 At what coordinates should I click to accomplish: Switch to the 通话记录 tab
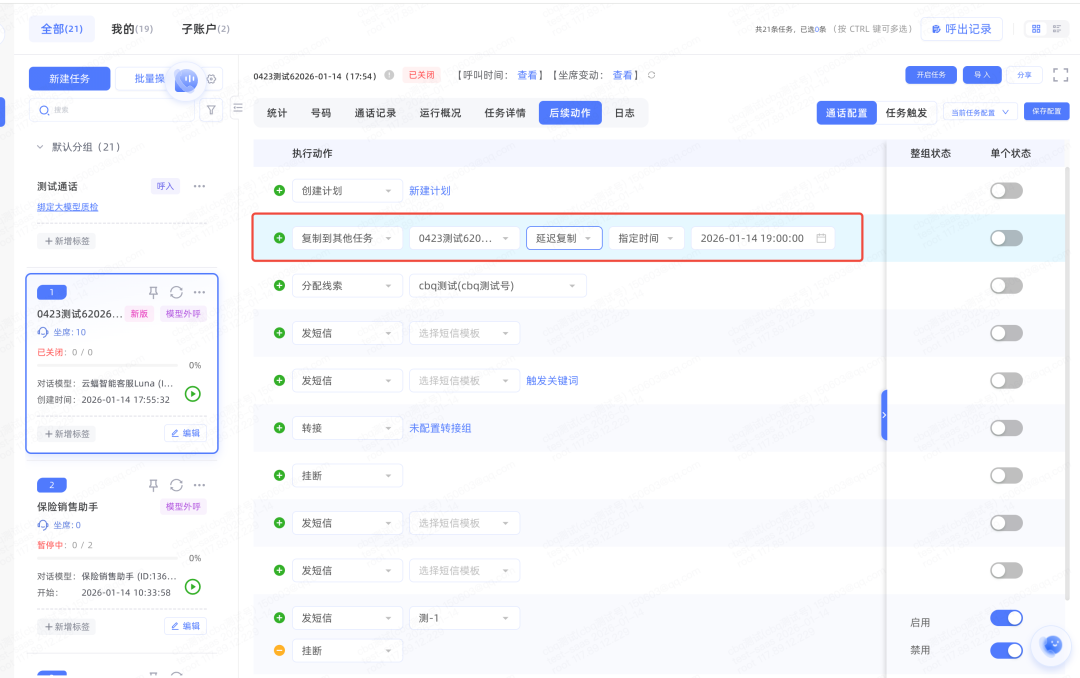[x=375, y=113]
